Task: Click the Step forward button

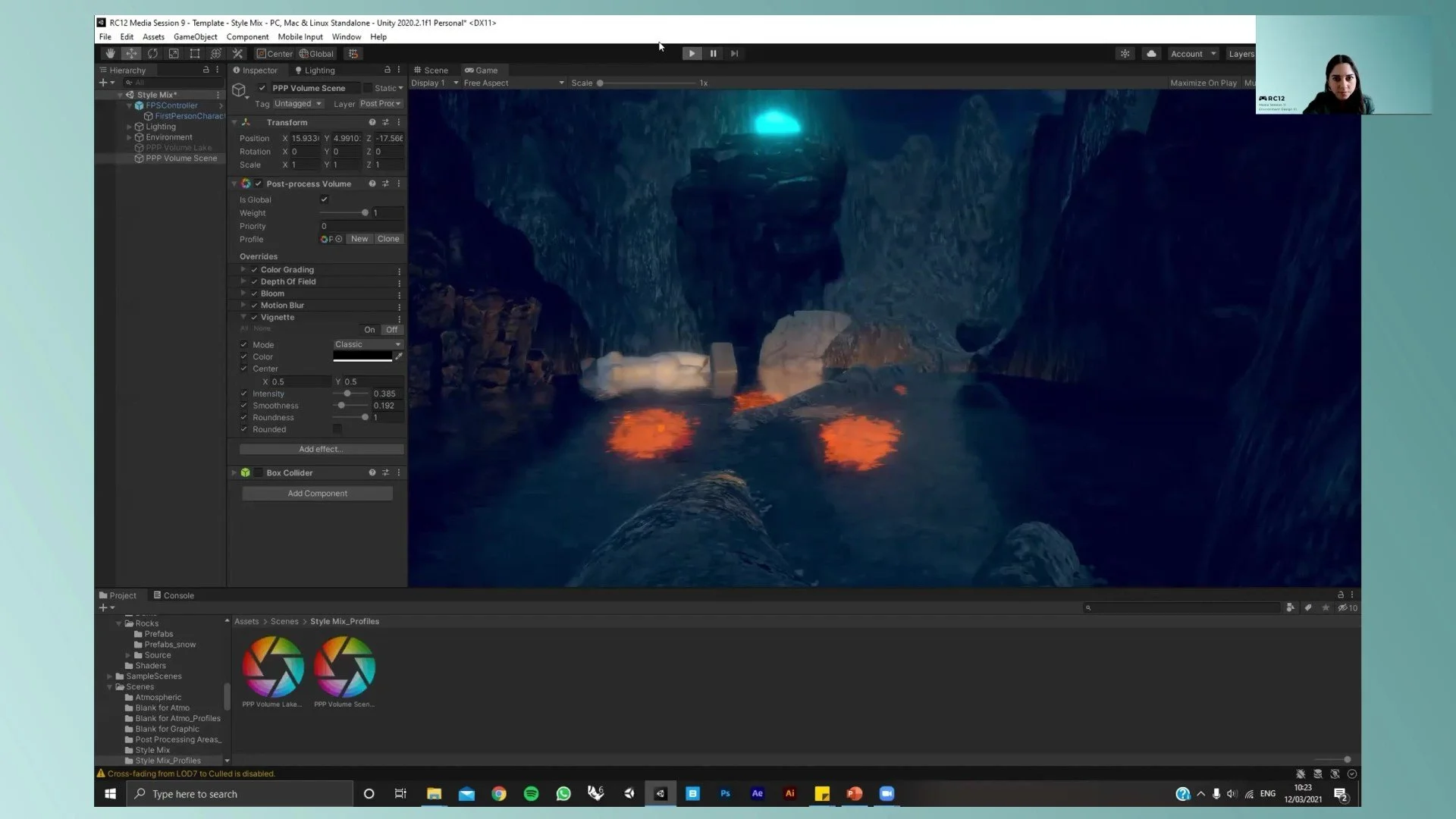Action: (x=734, y=54)
